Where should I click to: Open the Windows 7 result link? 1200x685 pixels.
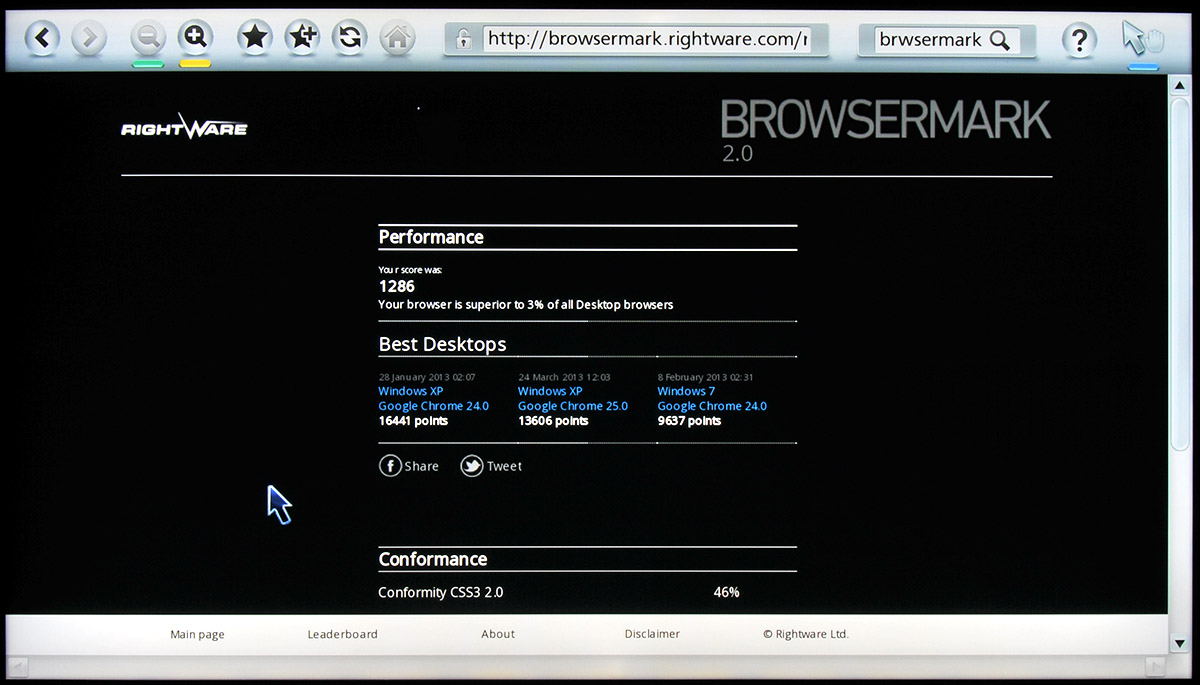pos(686,391)
